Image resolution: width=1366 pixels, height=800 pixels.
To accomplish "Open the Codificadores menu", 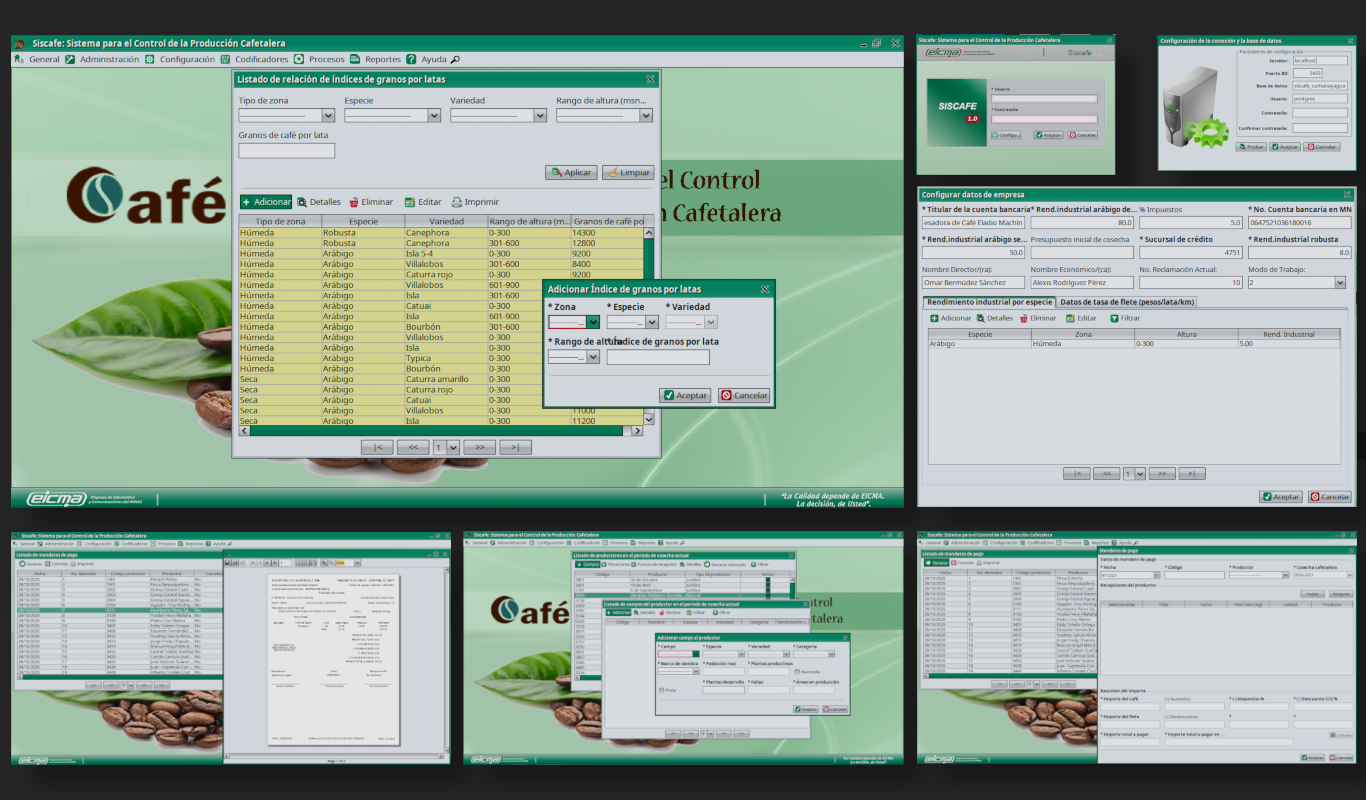I will point(255,60).
